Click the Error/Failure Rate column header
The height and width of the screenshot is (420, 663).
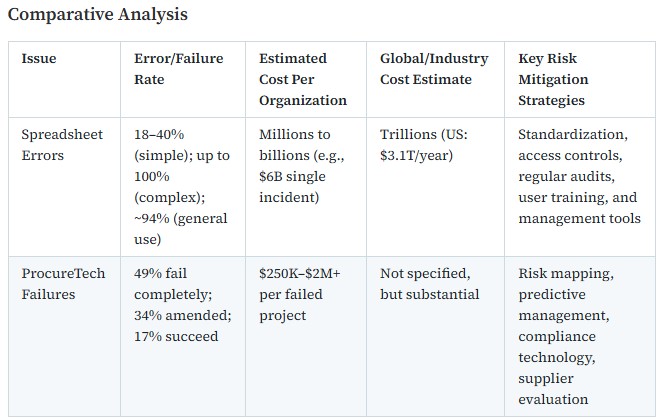(x=177, y=69)
